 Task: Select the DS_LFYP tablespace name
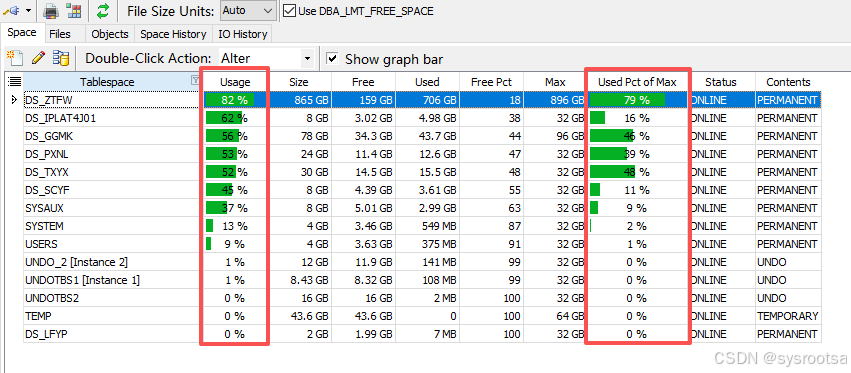[47, 334]
